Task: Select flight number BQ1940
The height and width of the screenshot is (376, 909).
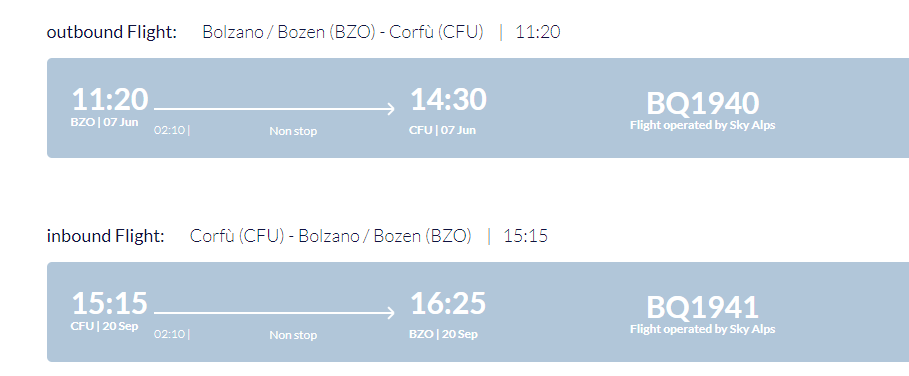Action: pos(703,104)
